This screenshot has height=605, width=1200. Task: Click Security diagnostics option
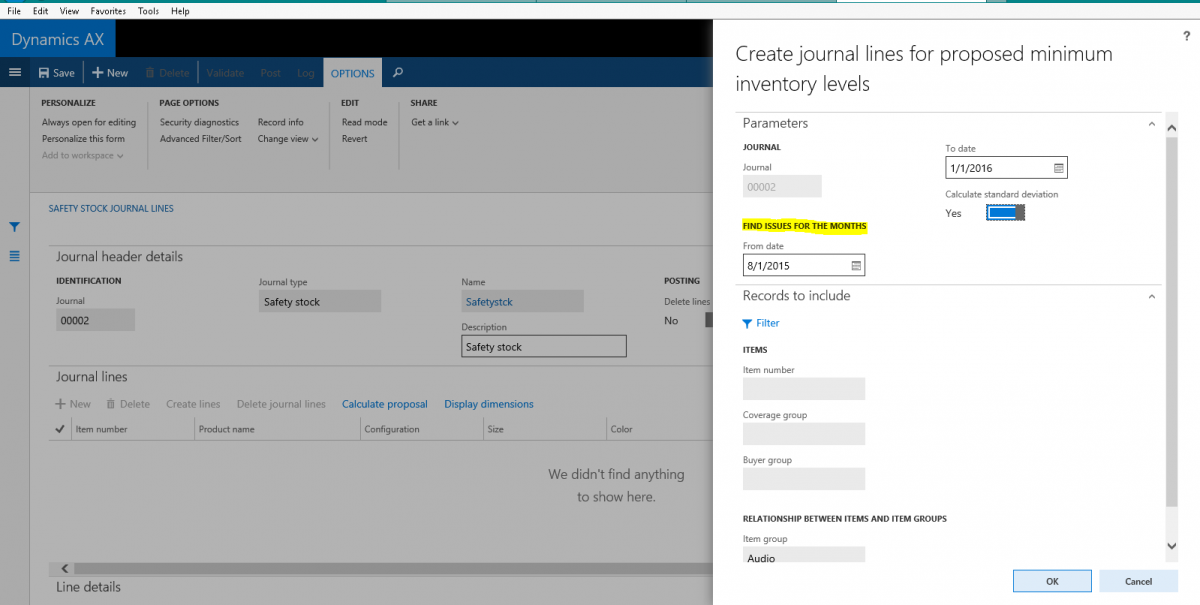tap(199, 122)
